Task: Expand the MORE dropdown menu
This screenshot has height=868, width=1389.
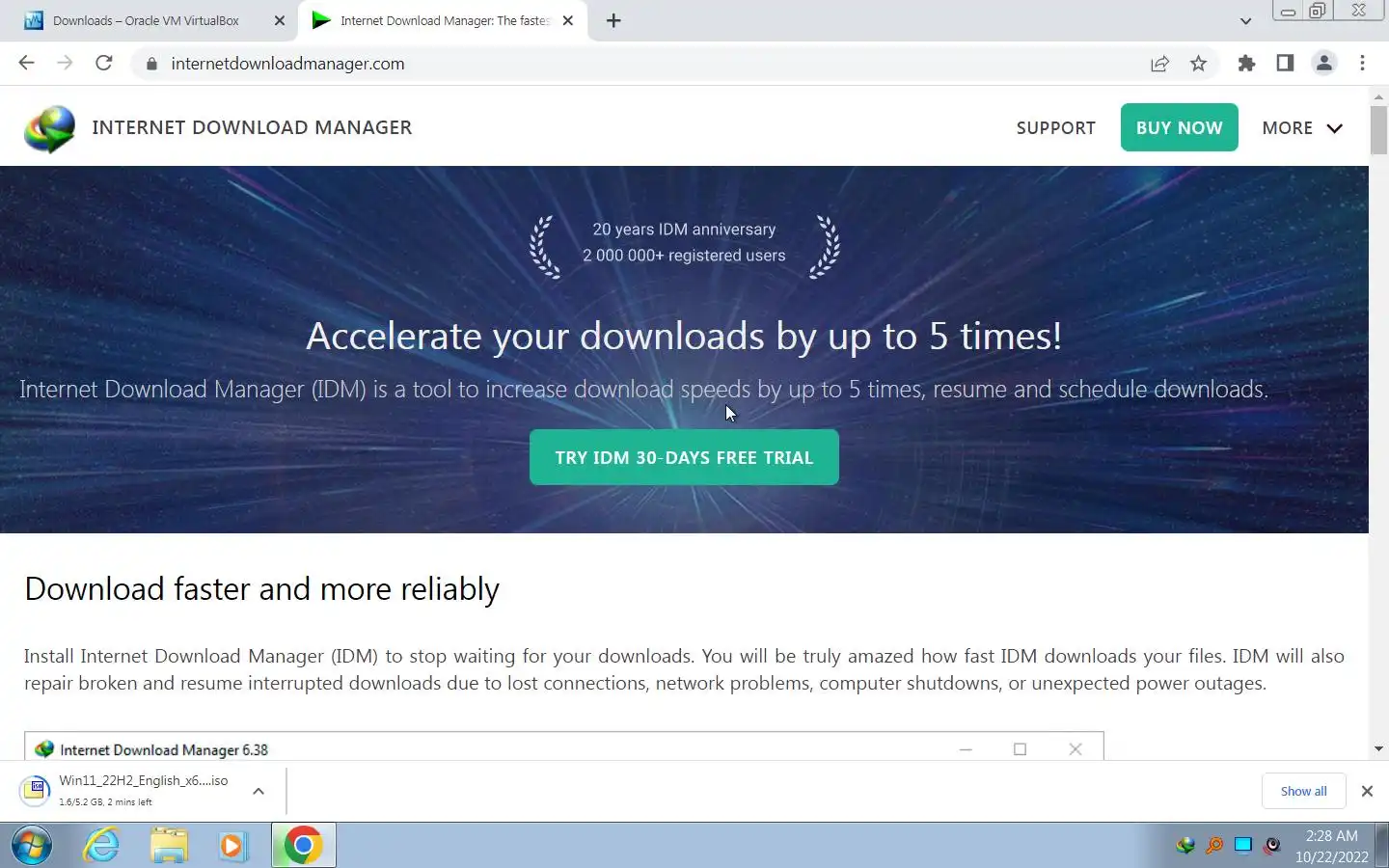Action: click(1302, 128)
